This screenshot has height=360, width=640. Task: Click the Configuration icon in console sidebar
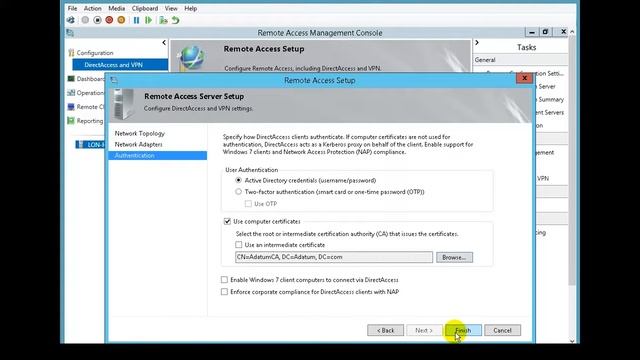click(71, 53)
